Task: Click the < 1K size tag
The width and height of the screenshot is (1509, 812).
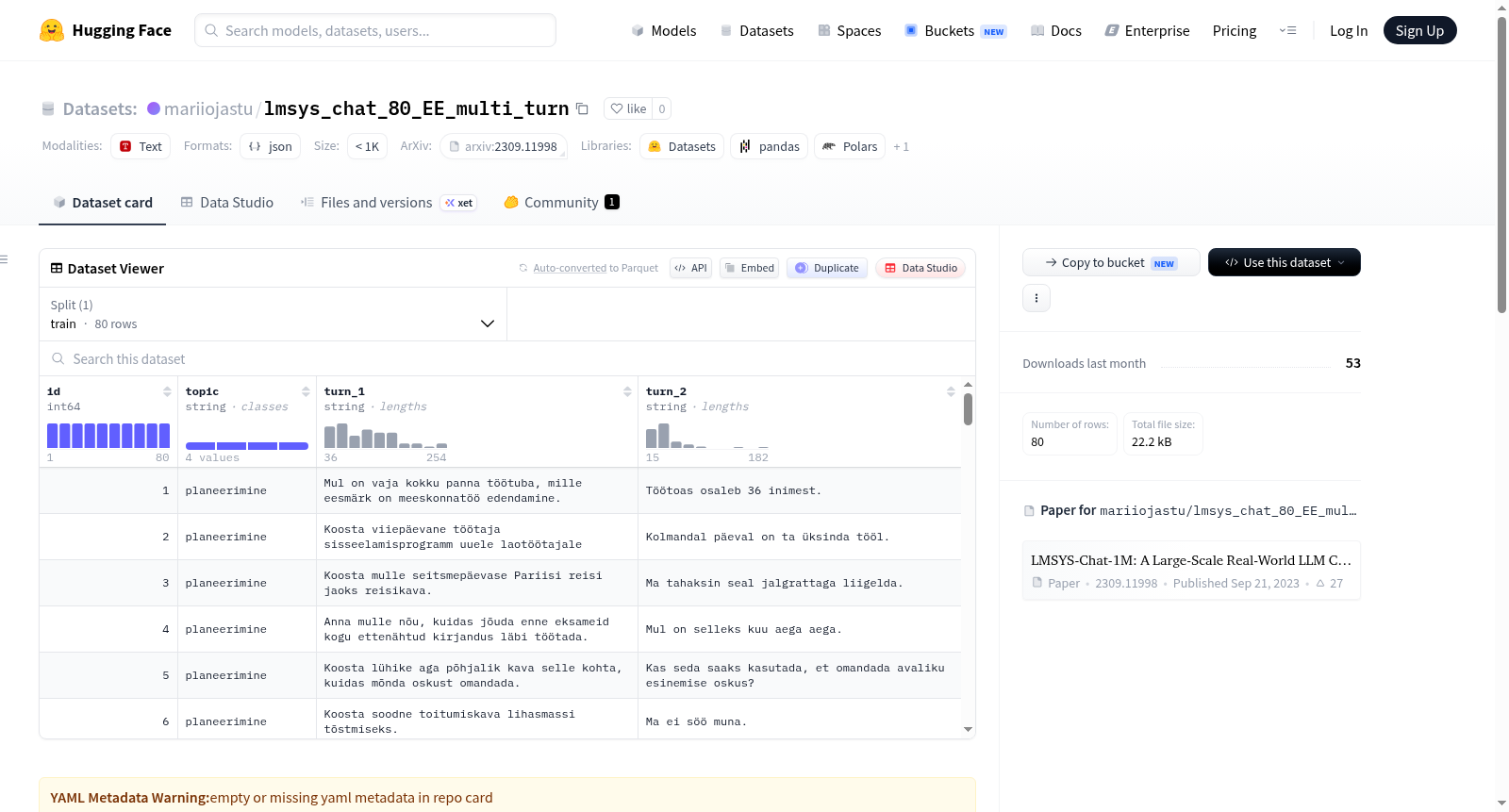Action: [367, 146]
